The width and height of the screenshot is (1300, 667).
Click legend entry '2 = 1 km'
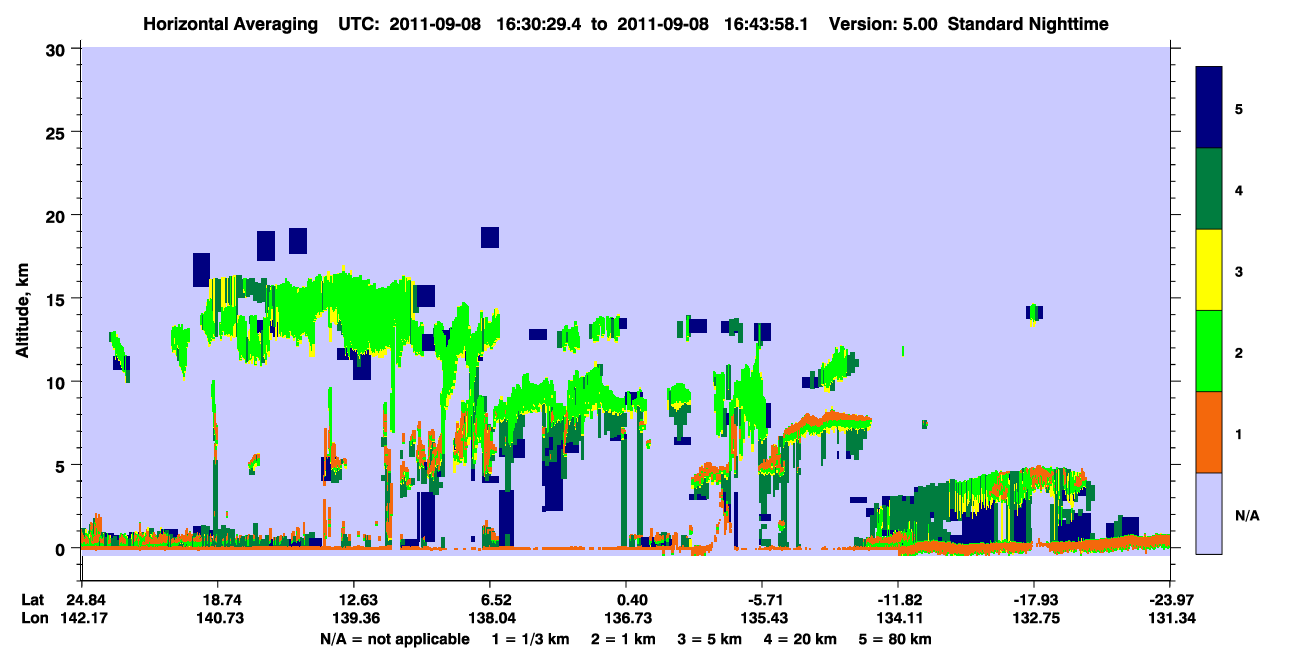(623, 639)
